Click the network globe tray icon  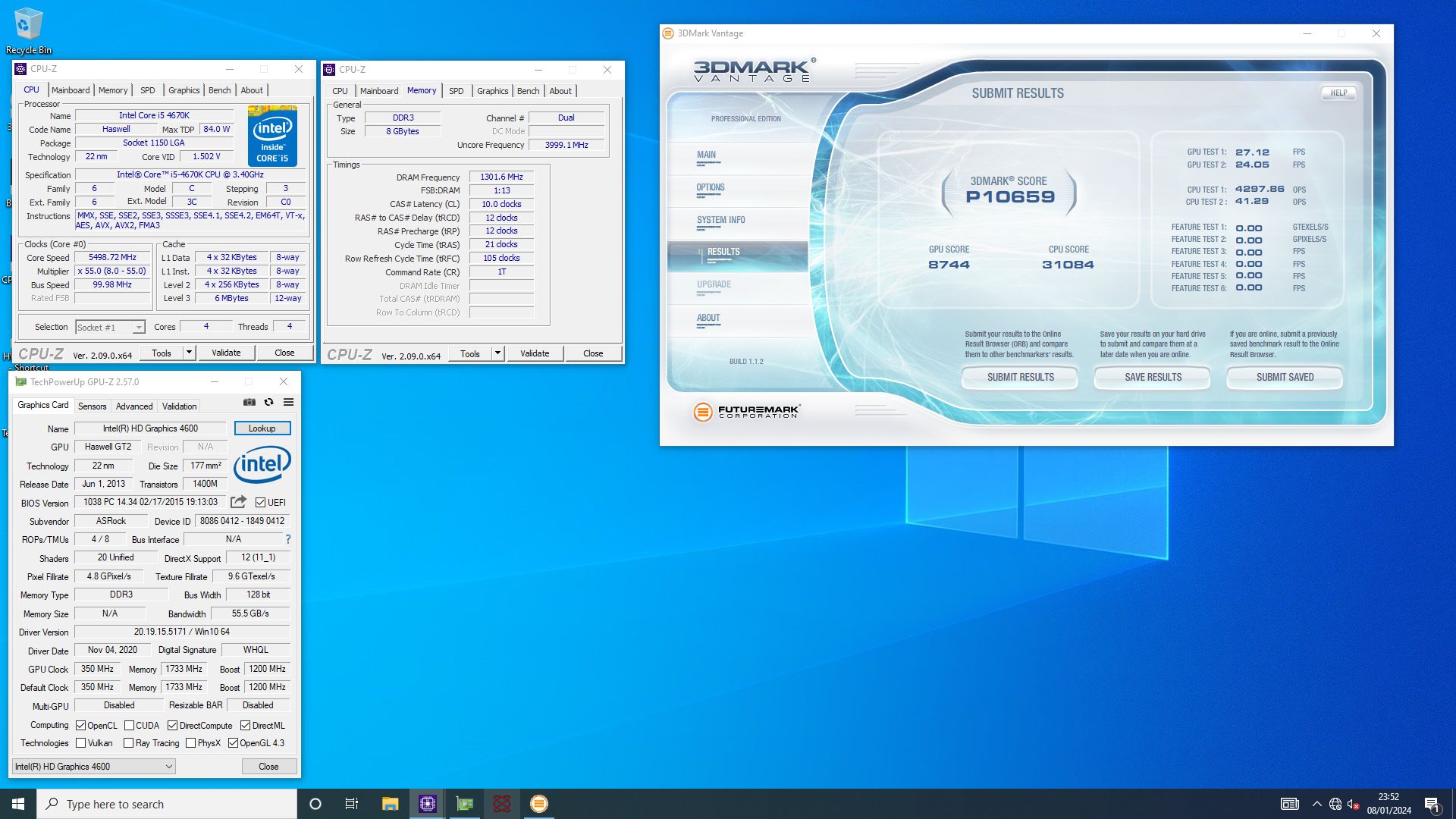click(1335, 804)
